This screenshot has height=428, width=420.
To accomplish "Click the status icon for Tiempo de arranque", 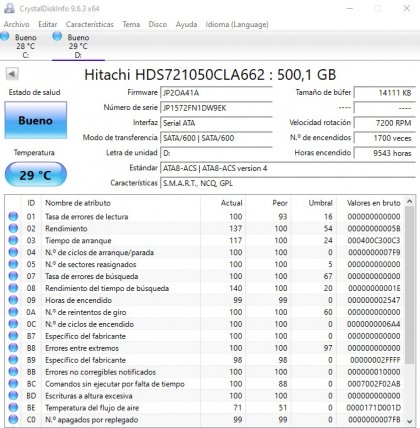I will click(13, 240).
